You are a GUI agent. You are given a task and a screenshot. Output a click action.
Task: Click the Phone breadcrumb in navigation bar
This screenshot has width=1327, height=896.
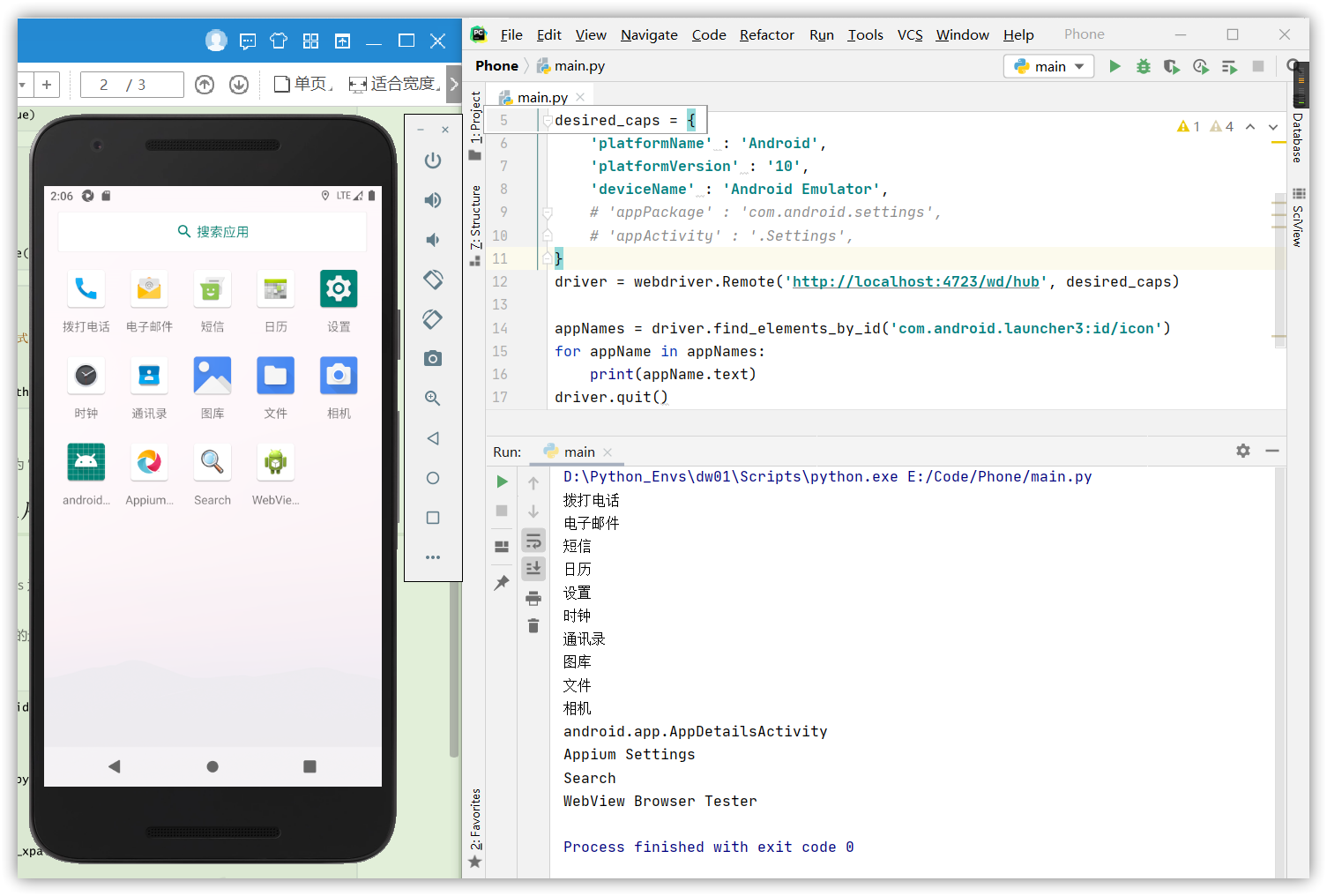pos(496,66)
